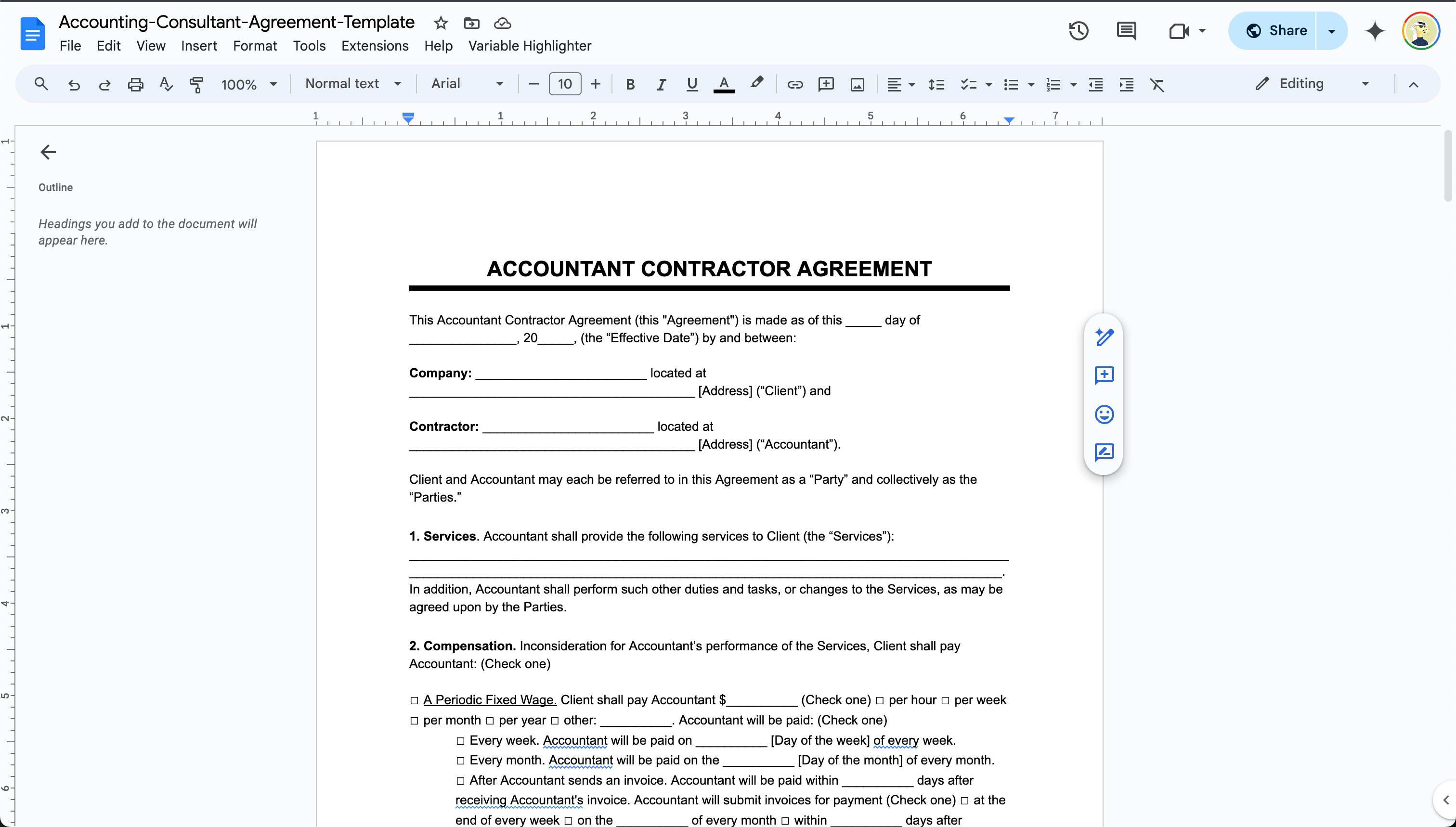Screen dimensions: 1456x827
Task: Toggle underline formatting
Action: point(691,84)
